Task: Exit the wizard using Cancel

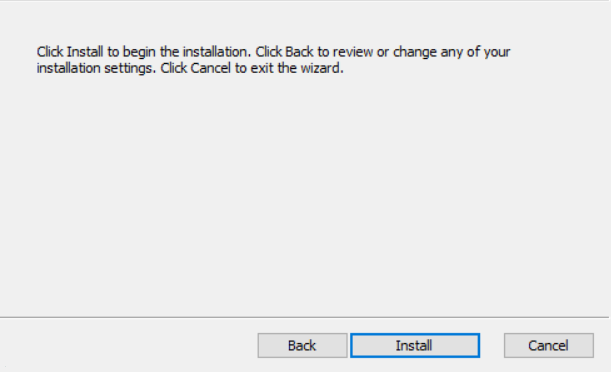Action: (x=549, y=345)
